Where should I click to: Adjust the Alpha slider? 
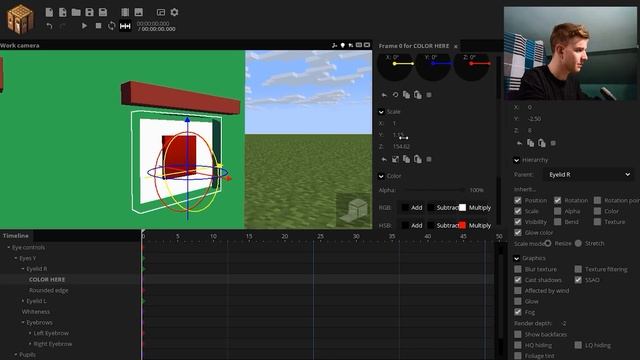[x=435, y=190]
